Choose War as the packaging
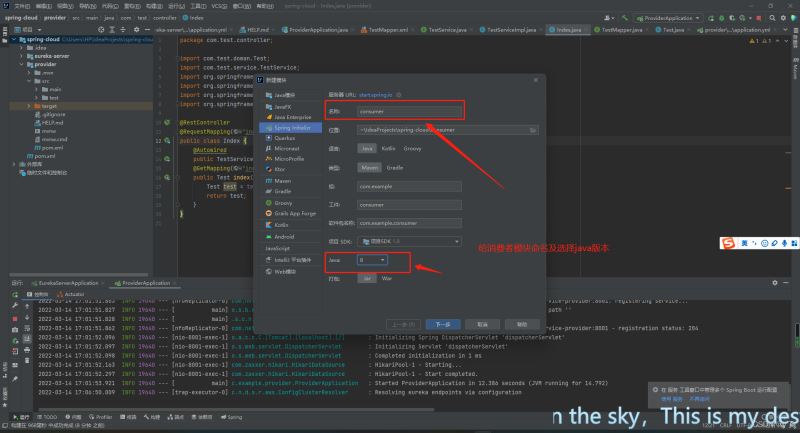 (x=386, y=278)
